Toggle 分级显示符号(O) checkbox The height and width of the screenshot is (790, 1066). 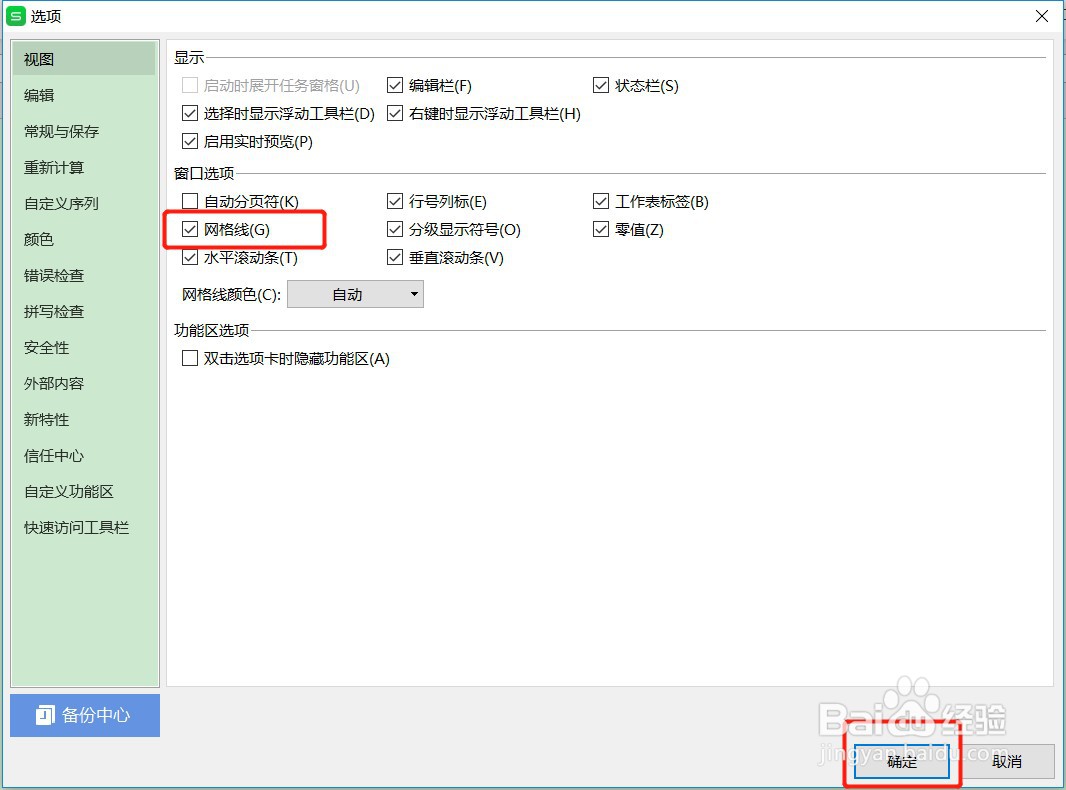click(395, 229)
